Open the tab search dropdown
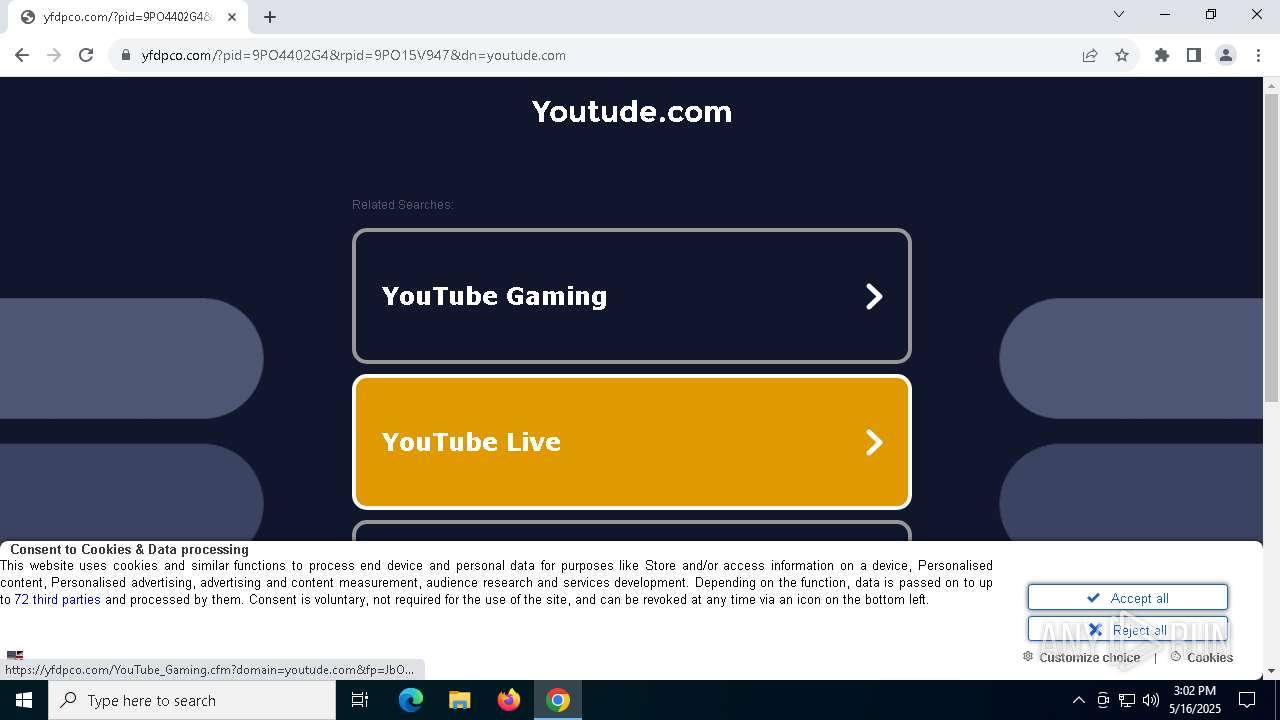The height and width of the screenshot is (720, 1280). 1119,14
